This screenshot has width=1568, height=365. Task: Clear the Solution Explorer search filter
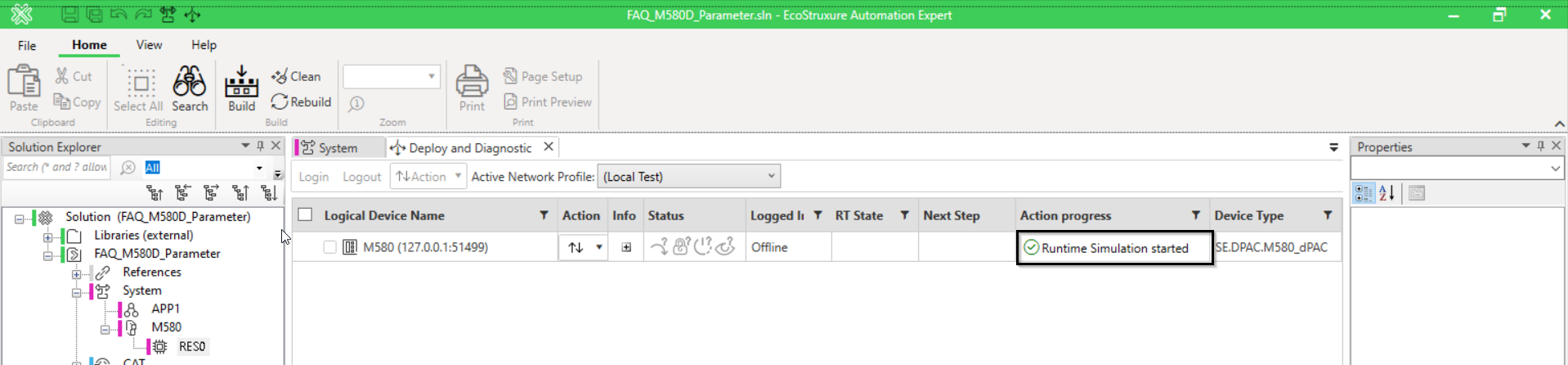[128, 167]
